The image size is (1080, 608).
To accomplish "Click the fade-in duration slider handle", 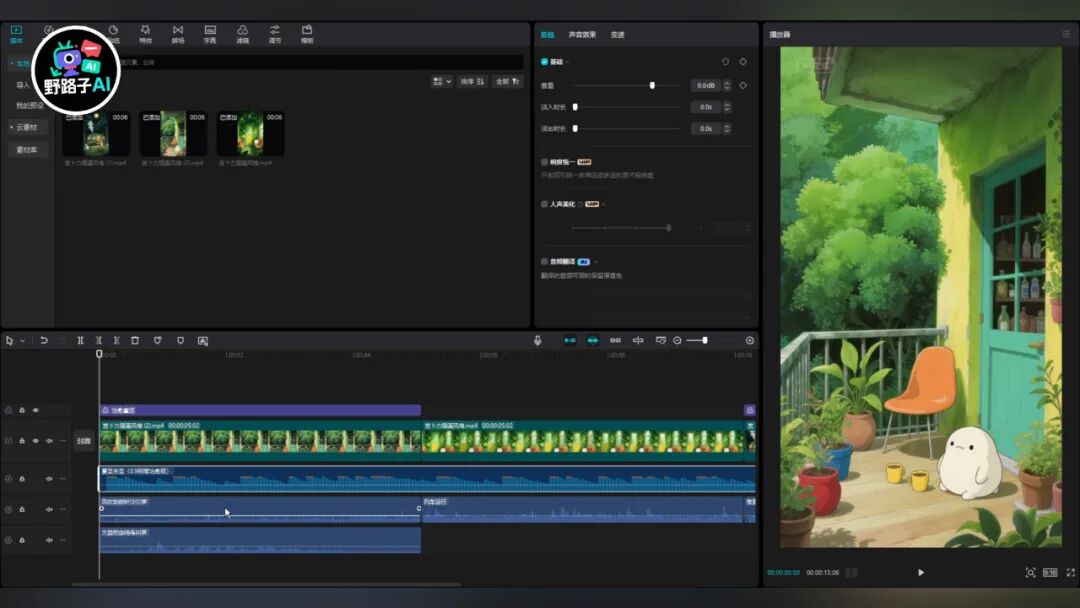I will [575, 107].
